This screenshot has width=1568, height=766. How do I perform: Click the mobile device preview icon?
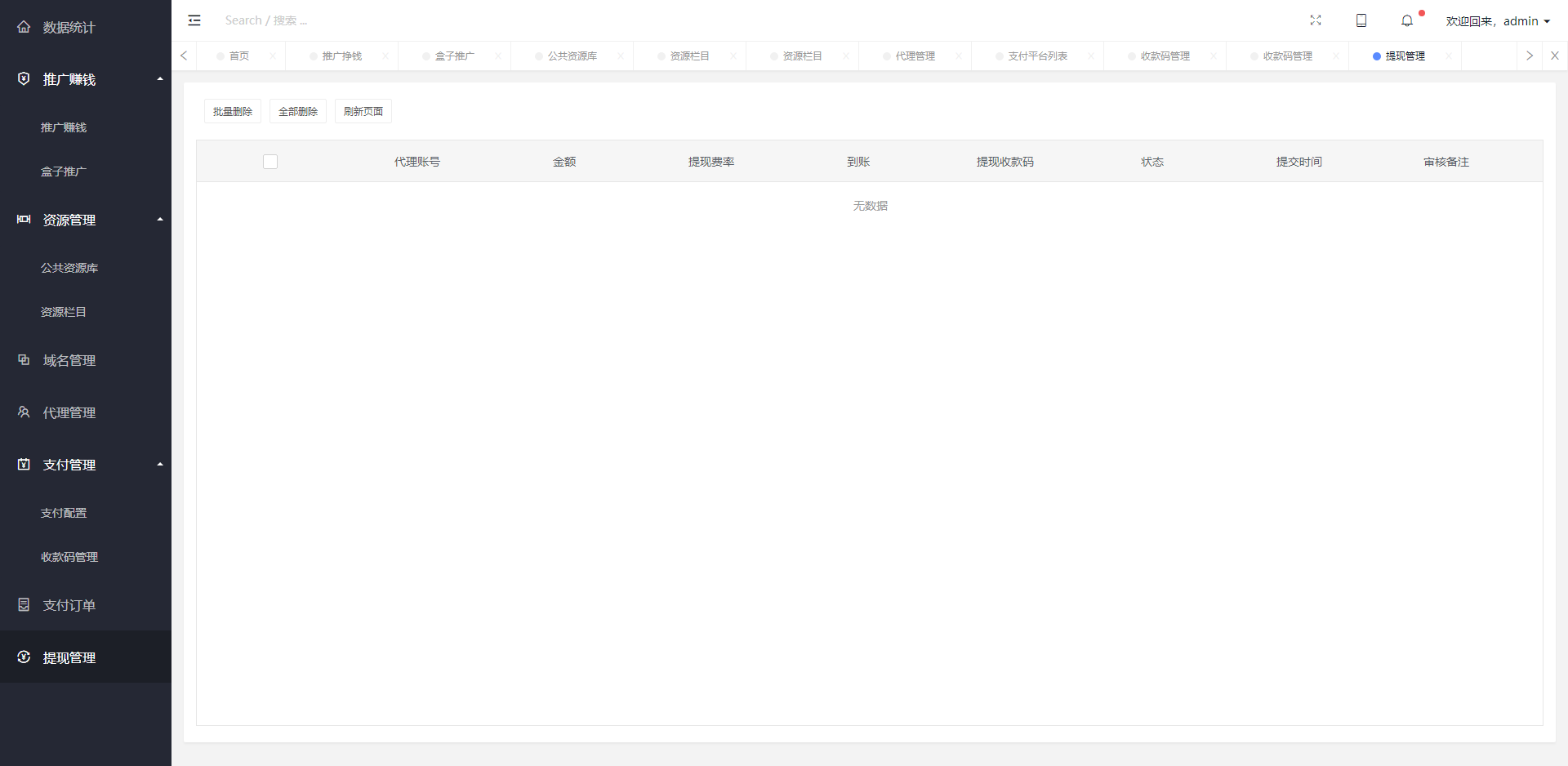point(1361,20)
